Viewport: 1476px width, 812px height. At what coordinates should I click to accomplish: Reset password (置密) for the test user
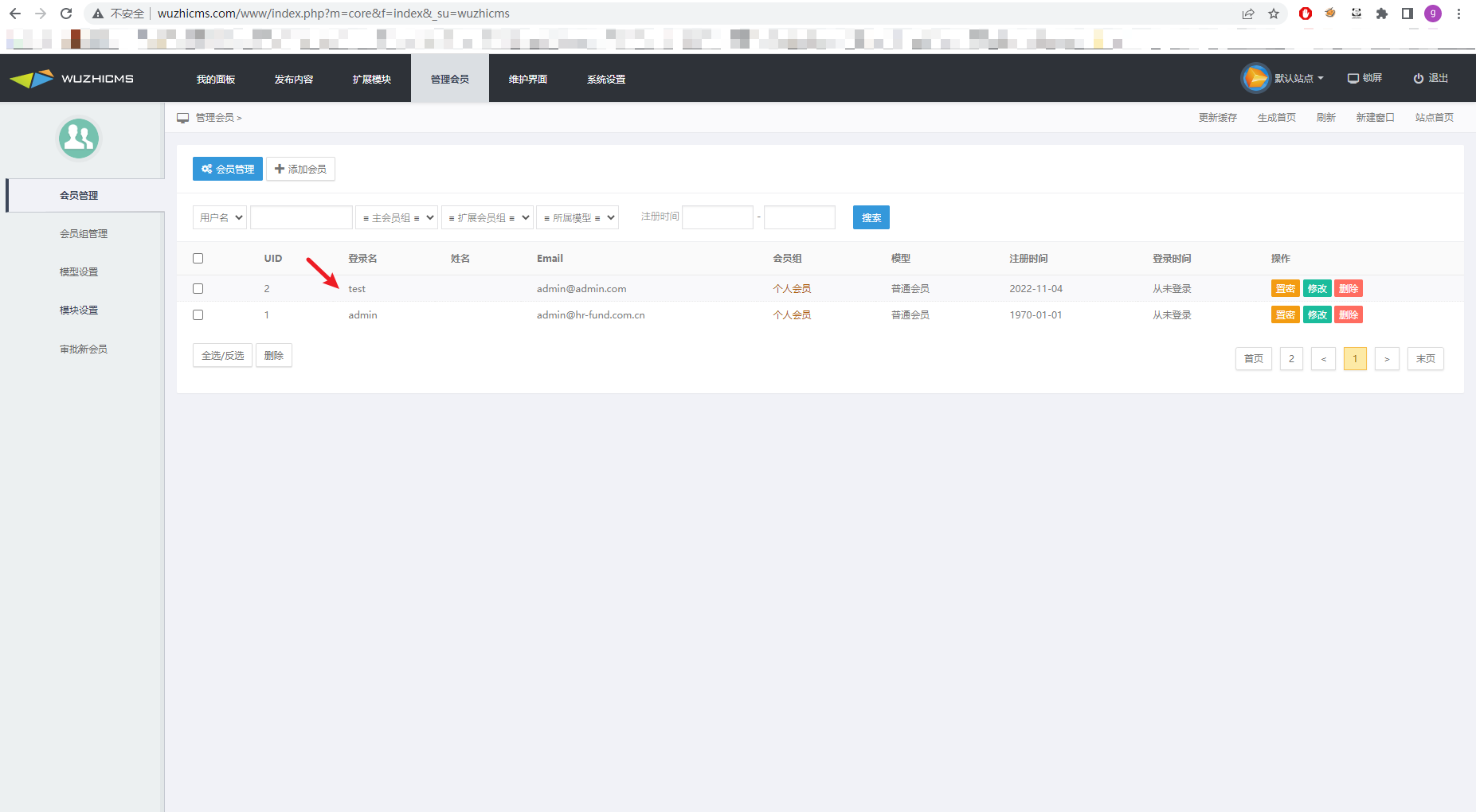click(1286, 288)
